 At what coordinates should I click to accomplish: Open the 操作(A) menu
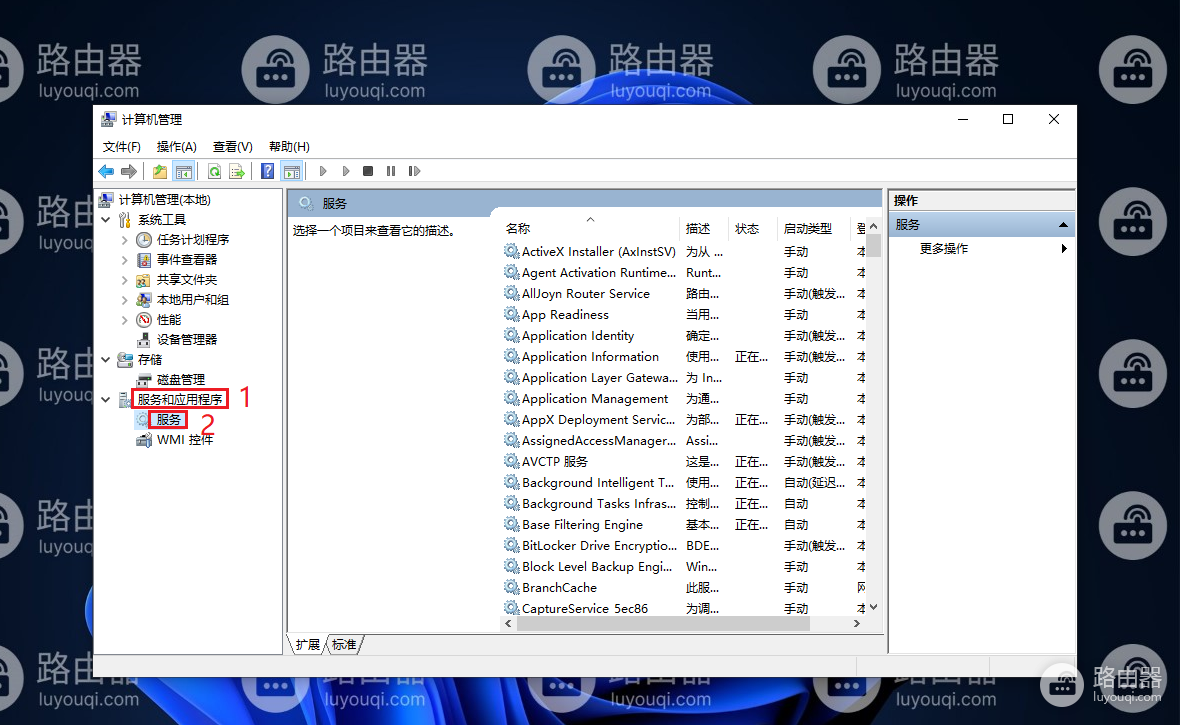coord(177,147)
